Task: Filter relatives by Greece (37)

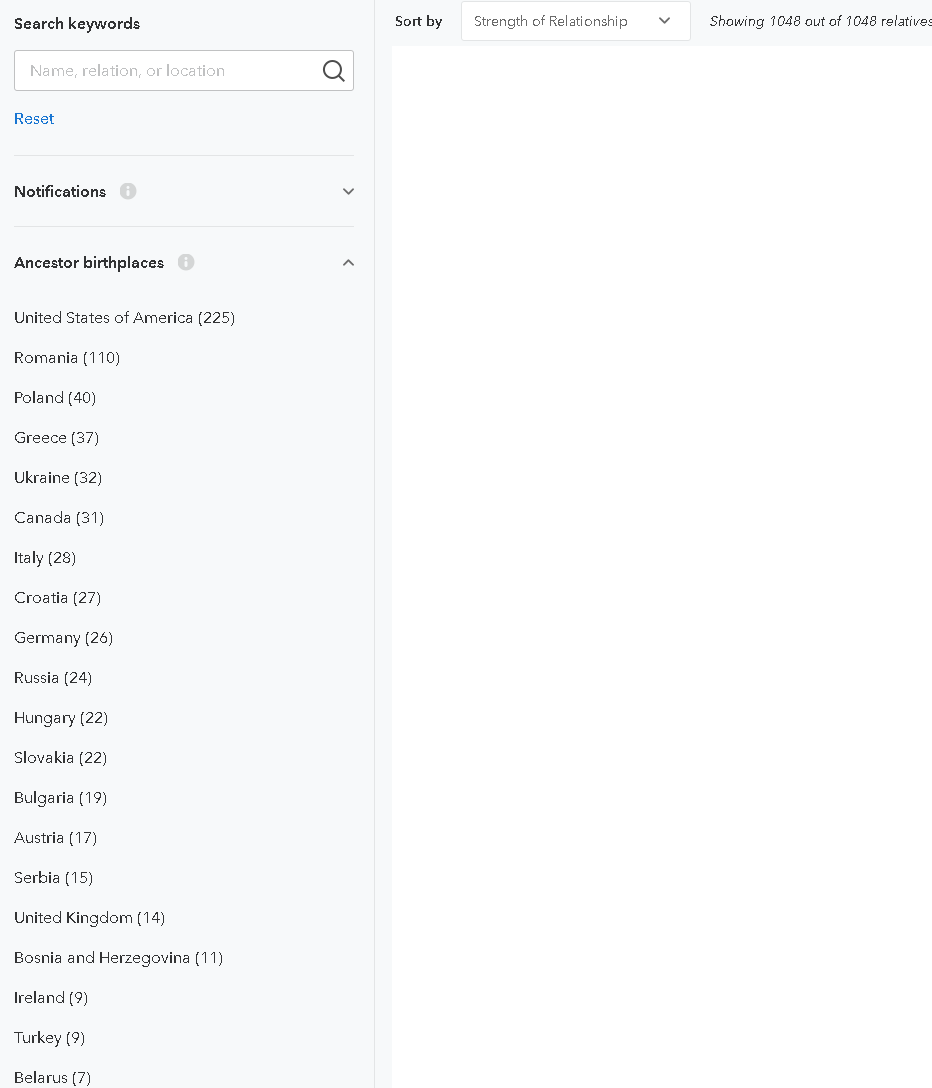Action: tap(56, 438)
